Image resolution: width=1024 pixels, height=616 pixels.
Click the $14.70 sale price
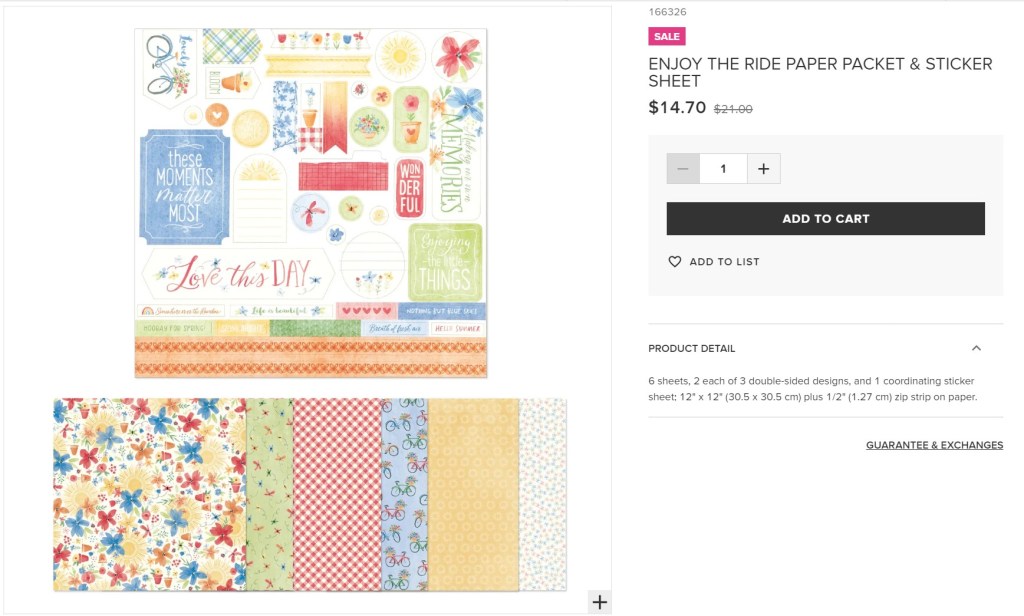pos(677,108)
